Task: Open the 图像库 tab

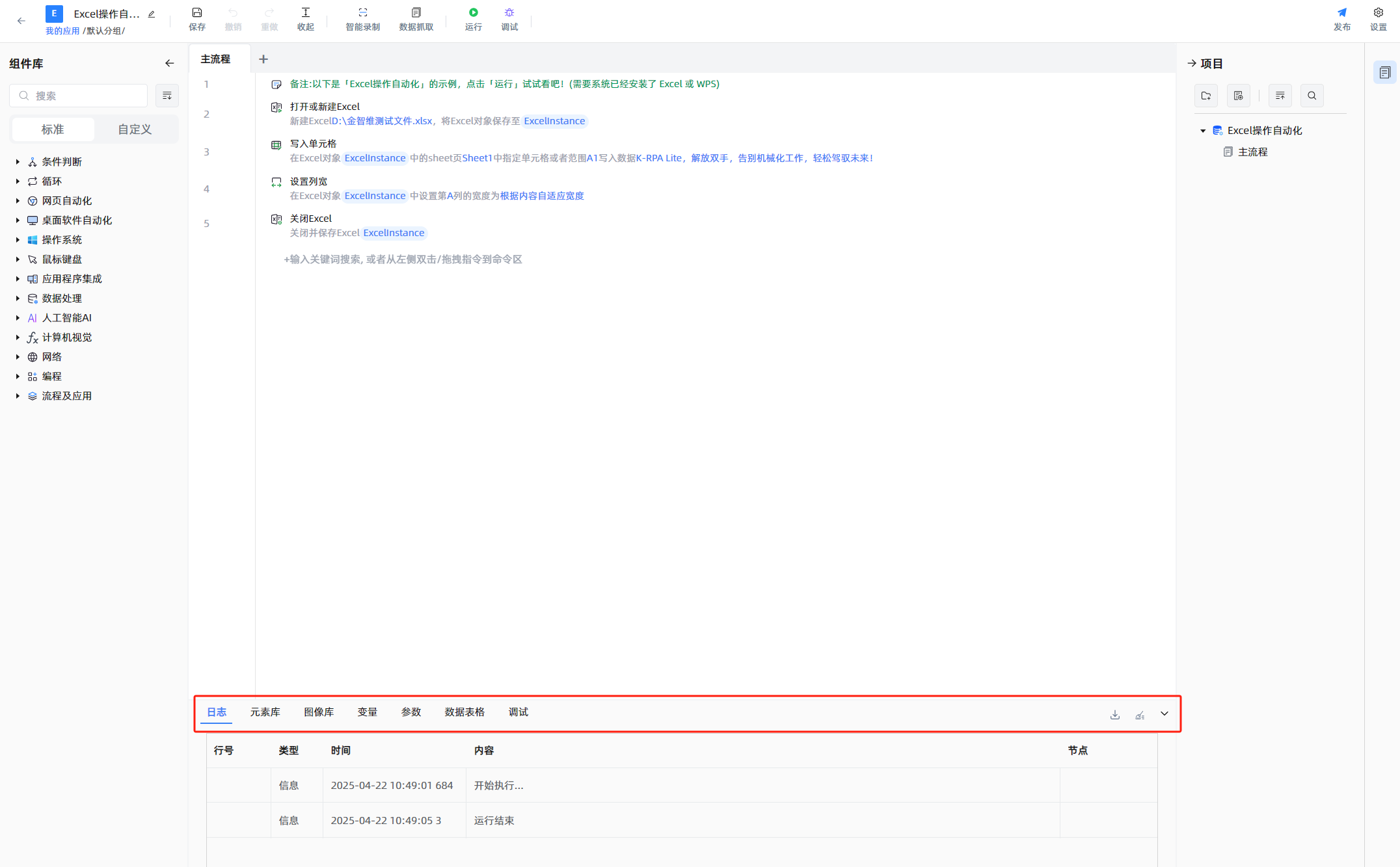Action: [319, 712]
